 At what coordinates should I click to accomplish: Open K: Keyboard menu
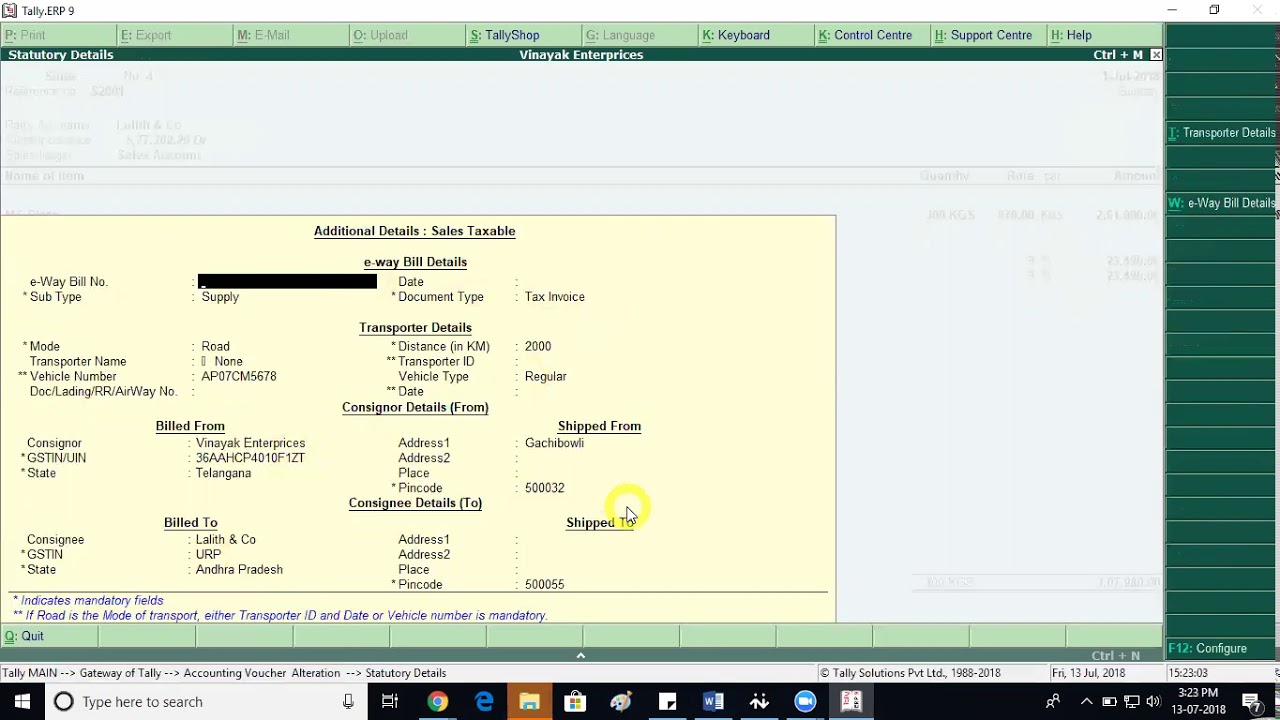(x=755, y=35)
